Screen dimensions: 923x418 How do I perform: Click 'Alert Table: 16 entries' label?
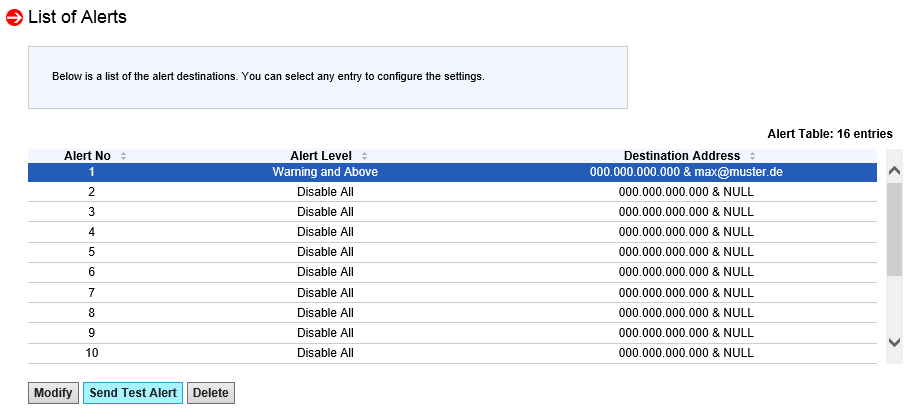pos(830,134)
